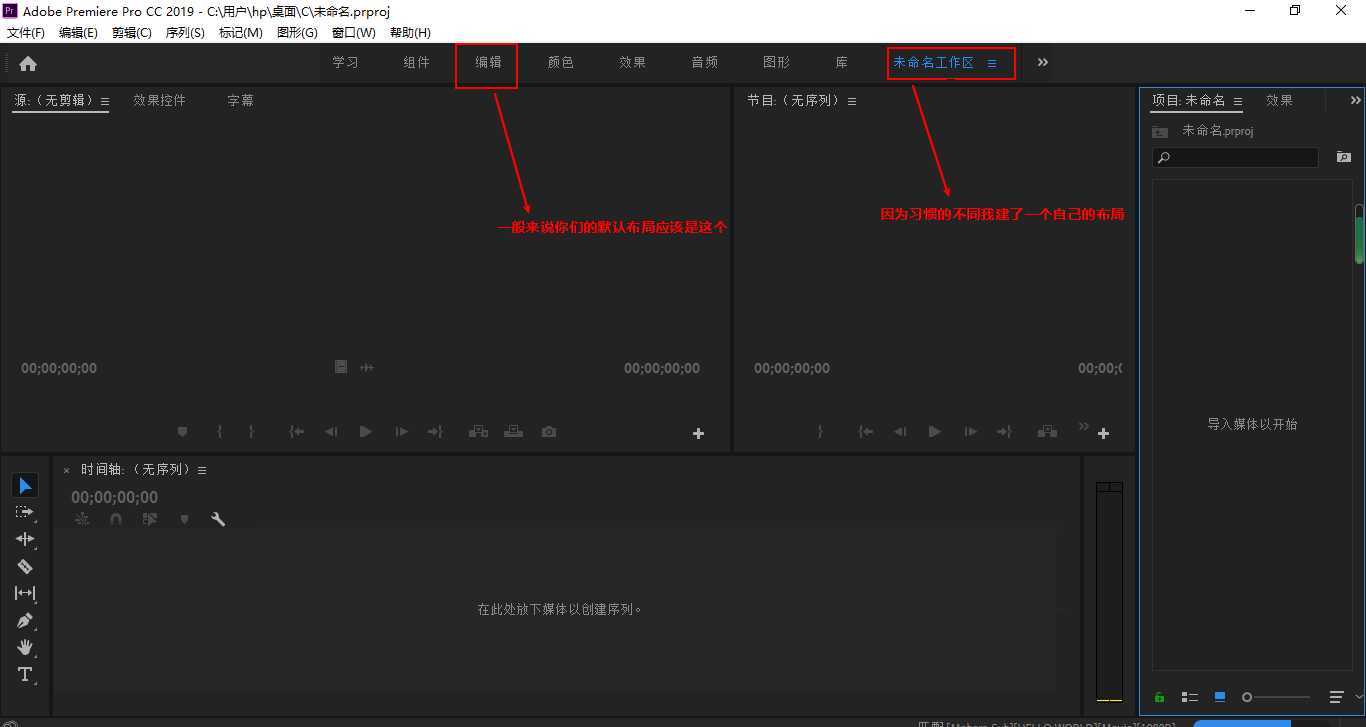The height and width of the screenshot is (727, 1366).
Task: Select the Pen tool
Action: point(25,620)
